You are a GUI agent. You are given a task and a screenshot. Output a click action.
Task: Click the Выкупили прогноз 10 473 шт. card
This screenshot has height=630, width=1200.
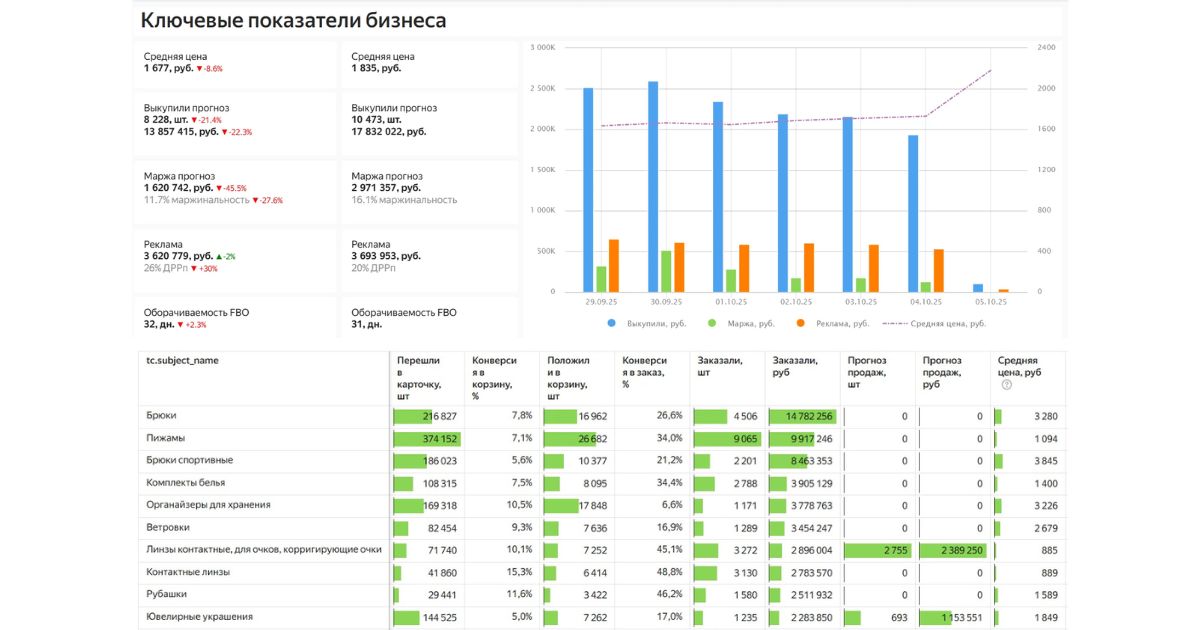(428, 119)
